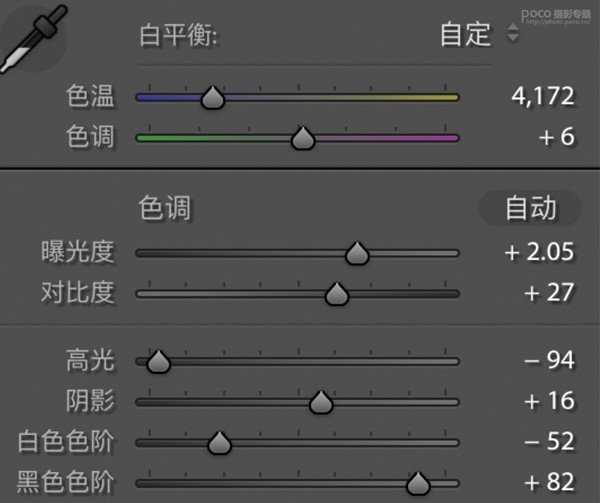Click the 自动 auto tone button

point(530,208)
